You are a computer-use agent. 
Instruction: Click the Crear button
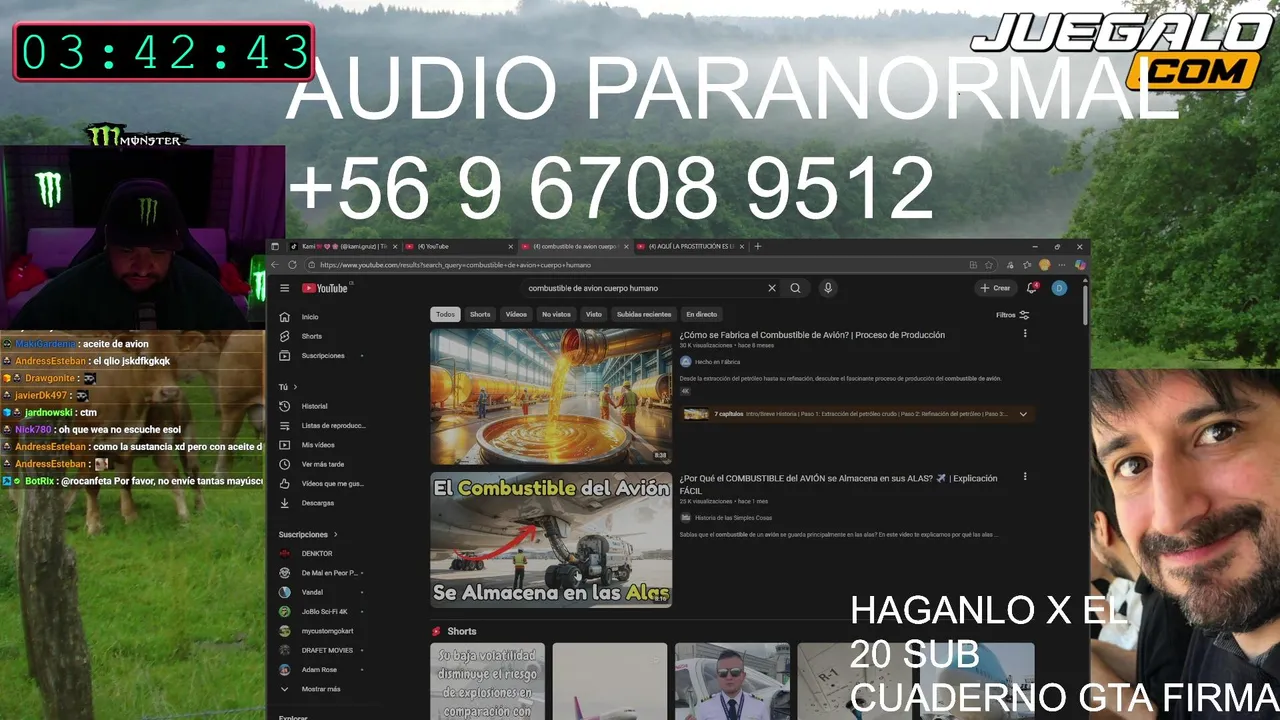click(995, 288)
